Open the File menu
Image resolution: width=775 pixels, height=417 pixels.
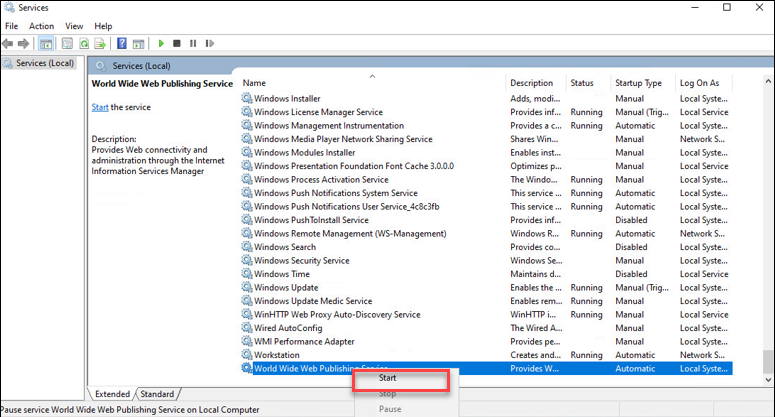click(11, 26)
